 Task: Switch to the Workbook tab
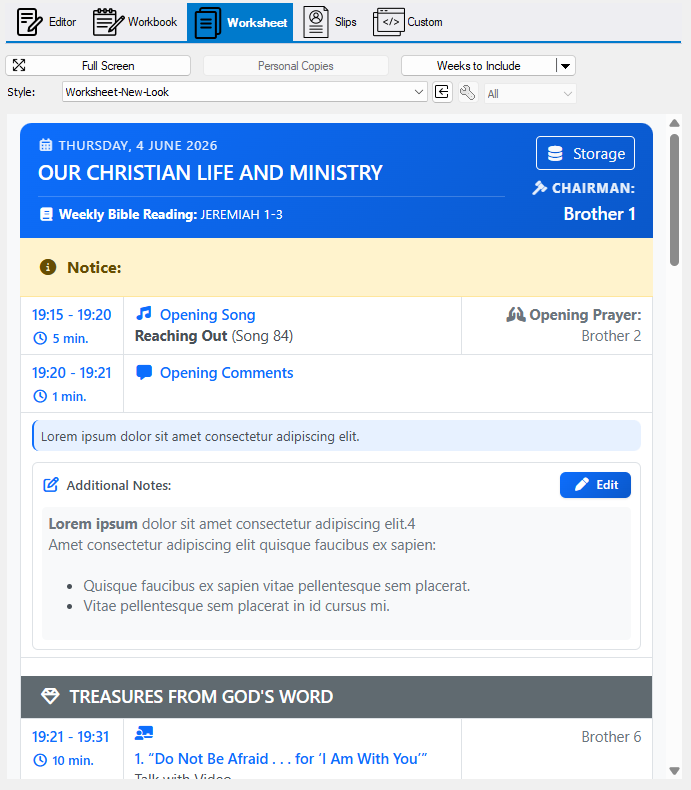point(135,22)
